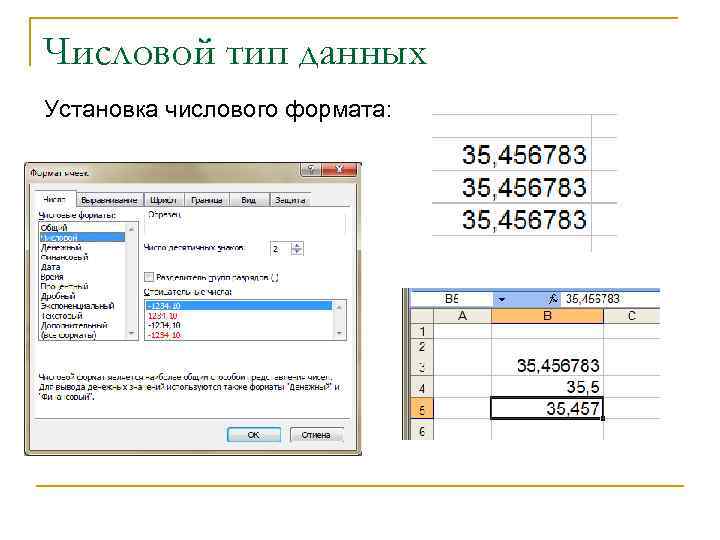Close the Формат ячеек dialog

tap(339, 169)
